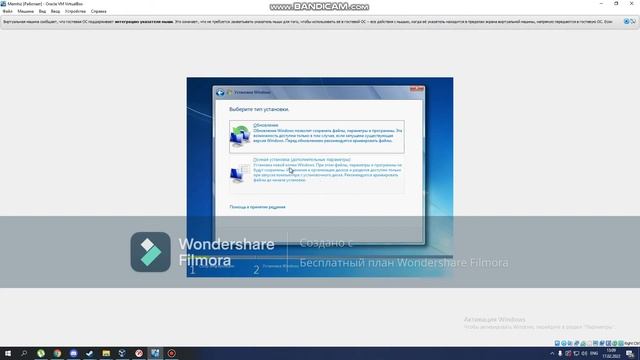The width and height of the screenshot is (640, 360).
Task: Choose the Обновление upgrade installation option
Action: [x=317, y=136]
